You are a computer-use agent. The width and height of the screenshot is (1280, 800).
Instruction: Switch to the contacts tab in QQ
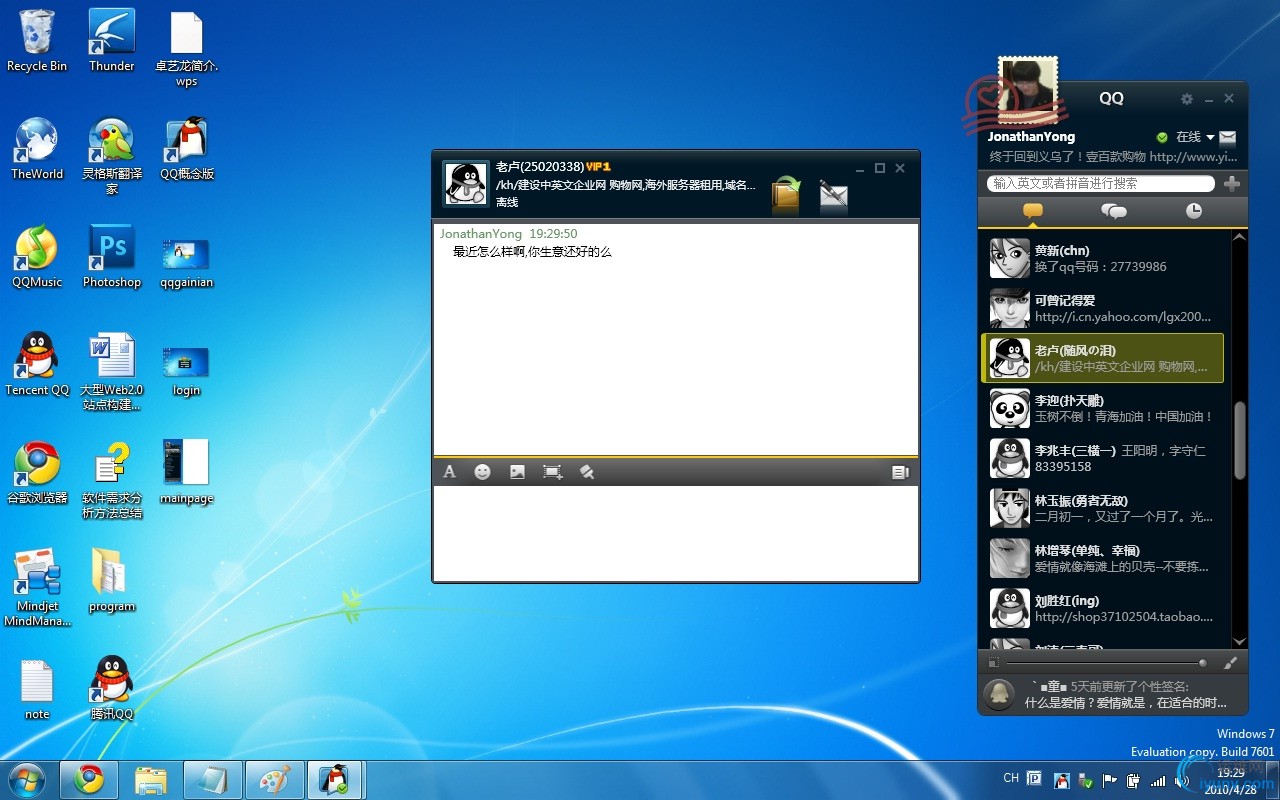(1033, 211)
